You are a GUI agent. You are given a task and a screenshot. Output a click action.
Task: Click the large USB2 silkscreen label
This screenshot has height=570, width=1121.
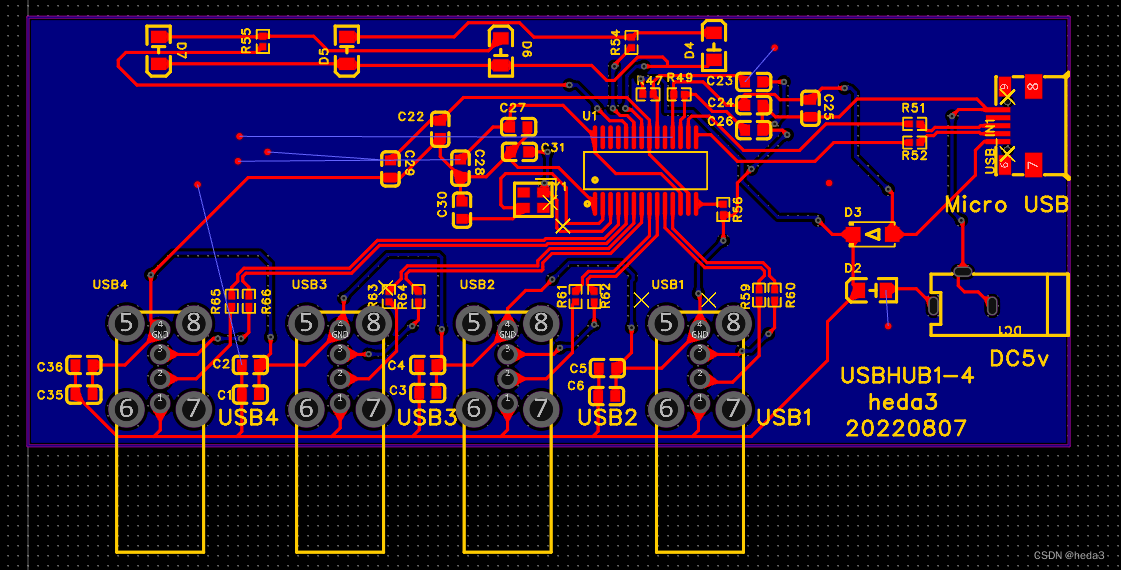point(607,418)
